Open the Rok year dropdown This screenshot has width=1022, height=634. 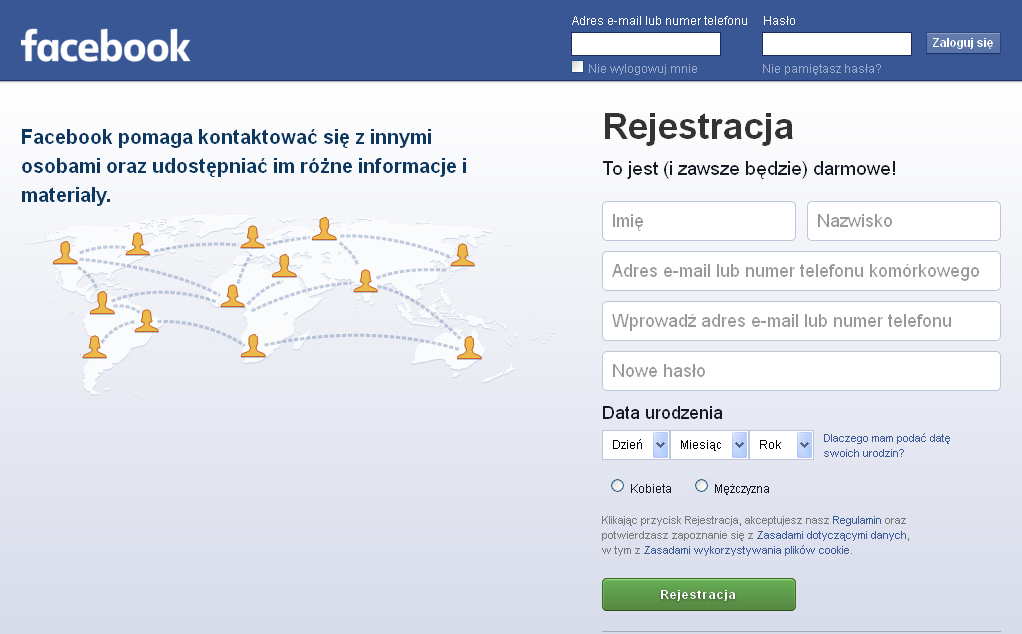point(781,445)
